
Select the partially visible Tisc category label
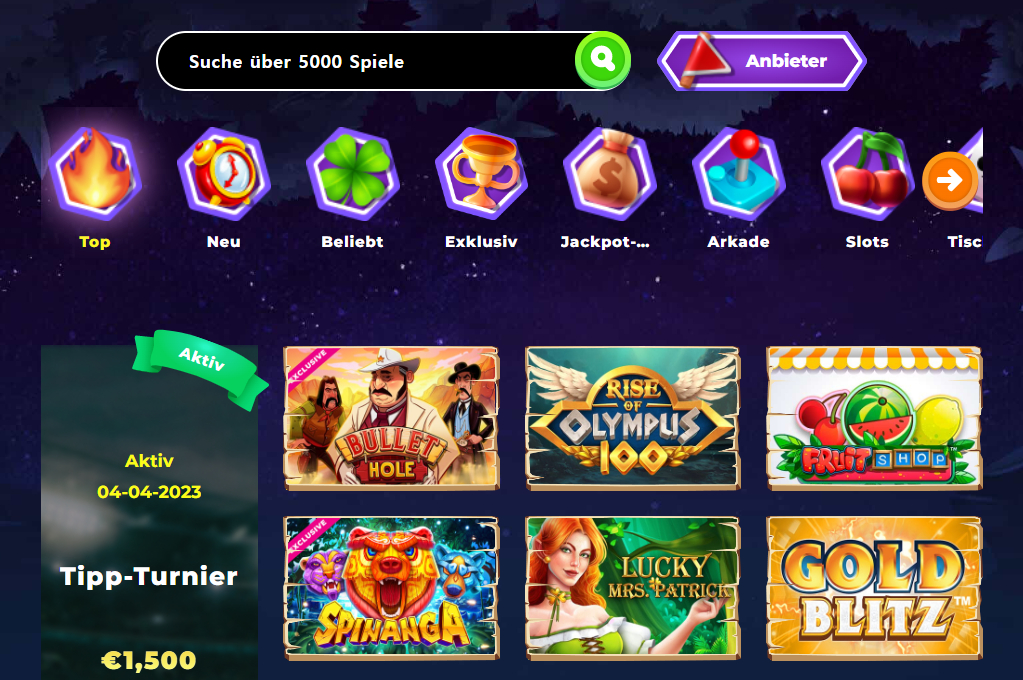(x=964, y=241)
